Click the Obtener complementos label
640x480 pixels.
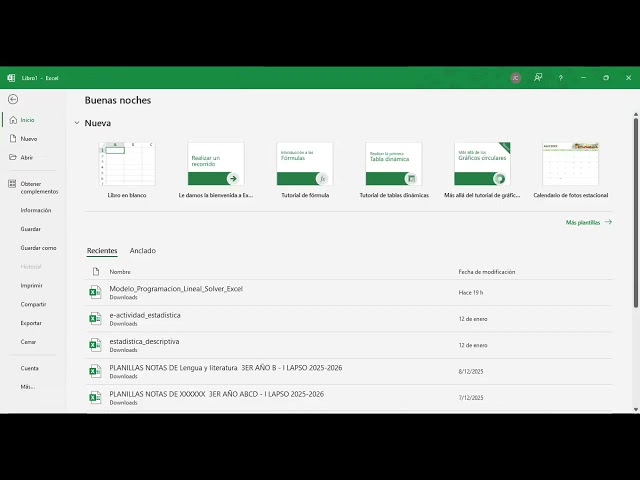click(x=40, y=188)
